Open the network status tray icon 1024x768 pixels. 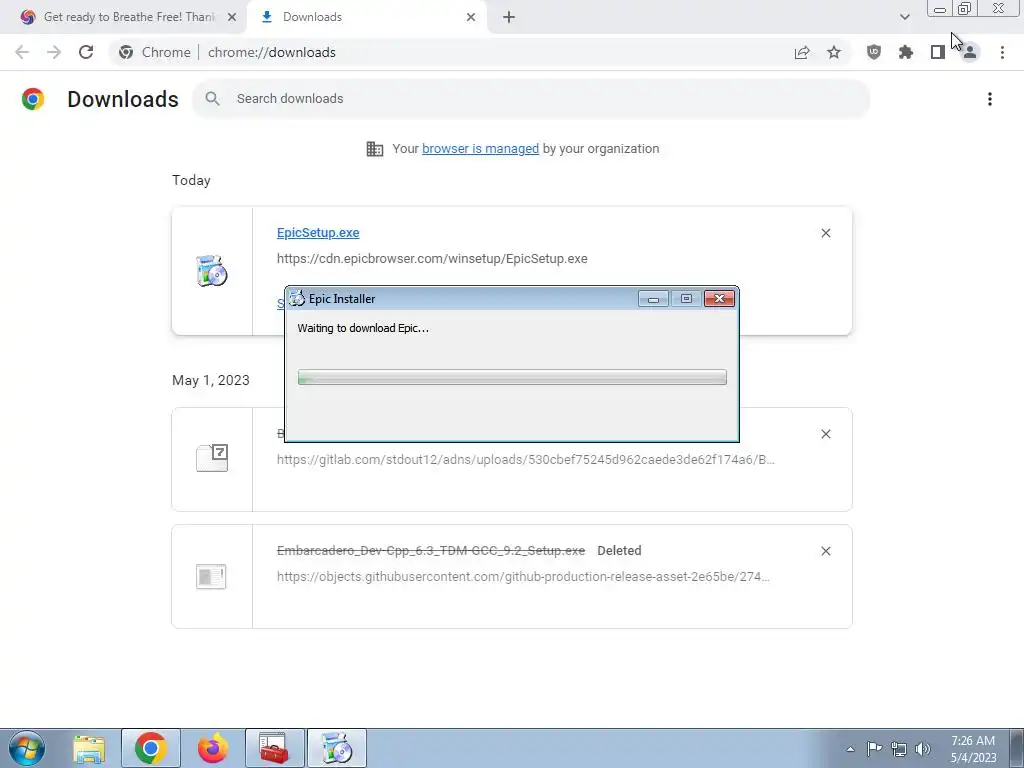coord(899,749)
